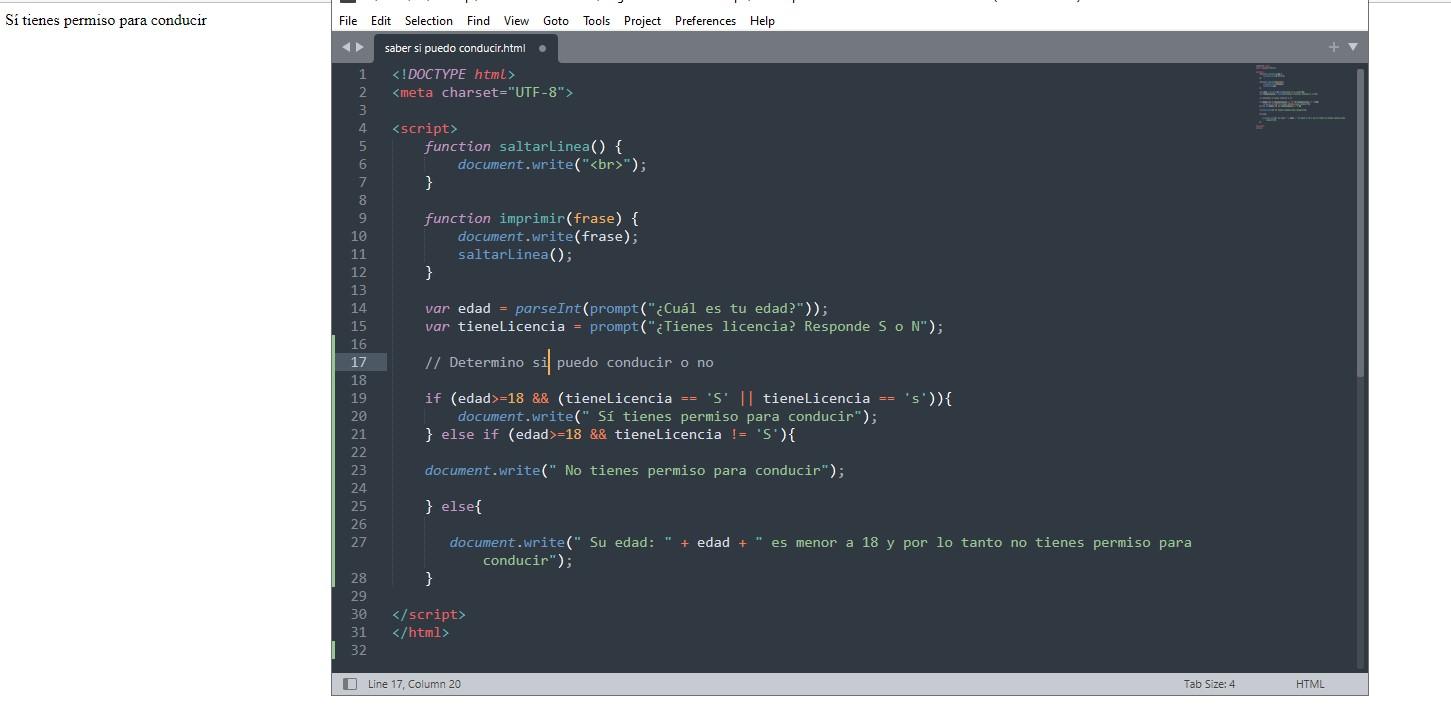
Task: Click the 'document.write(frase);' line
Action: coord(548,236)
